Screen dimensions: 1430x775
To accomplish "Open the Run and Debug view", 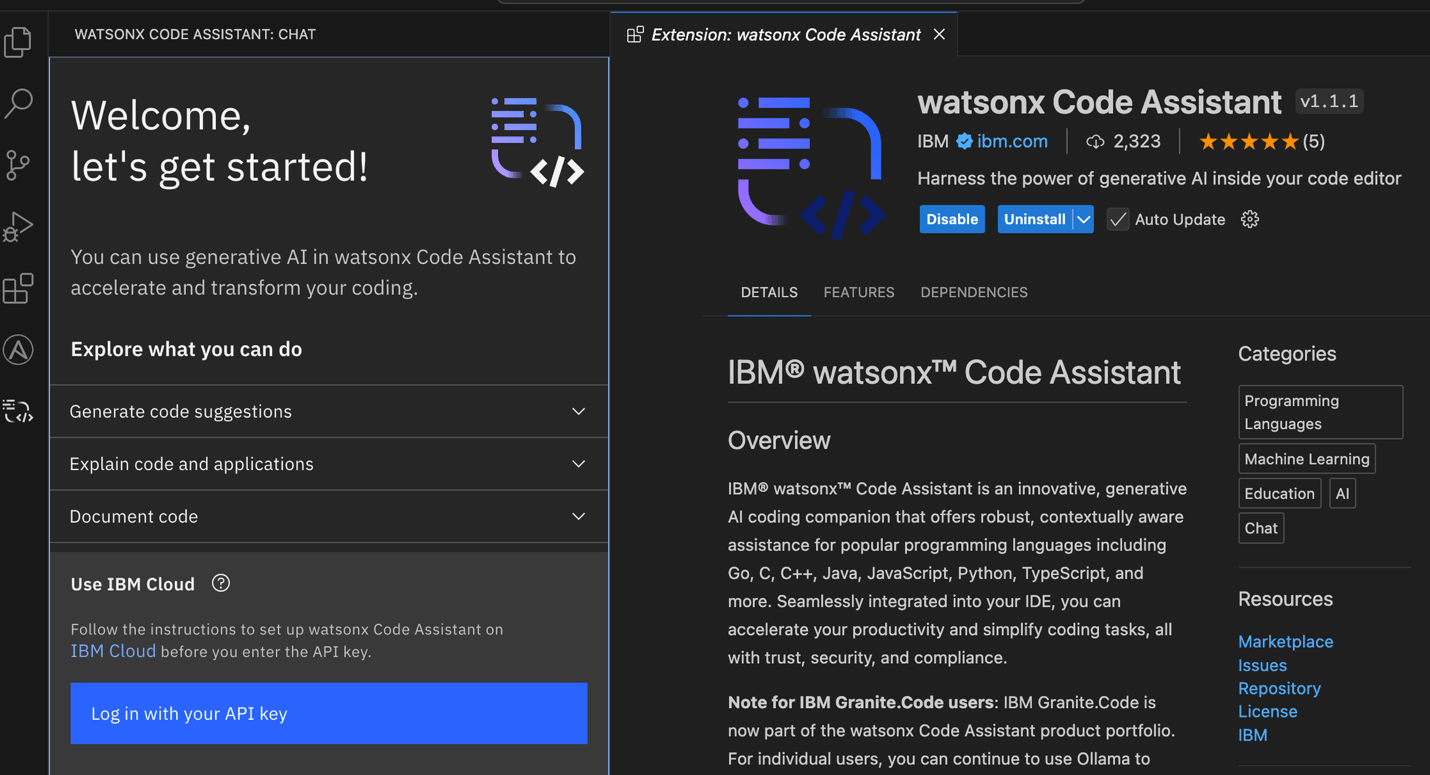I will pos(18,227).
